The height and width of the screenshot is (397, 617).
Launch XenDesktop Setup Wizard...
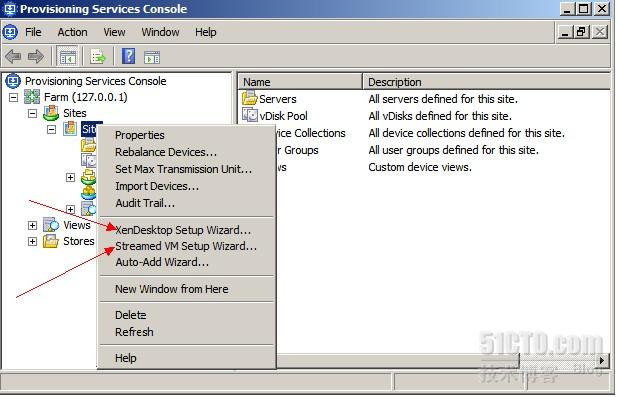pyautogui.click(x=187, y=229)
